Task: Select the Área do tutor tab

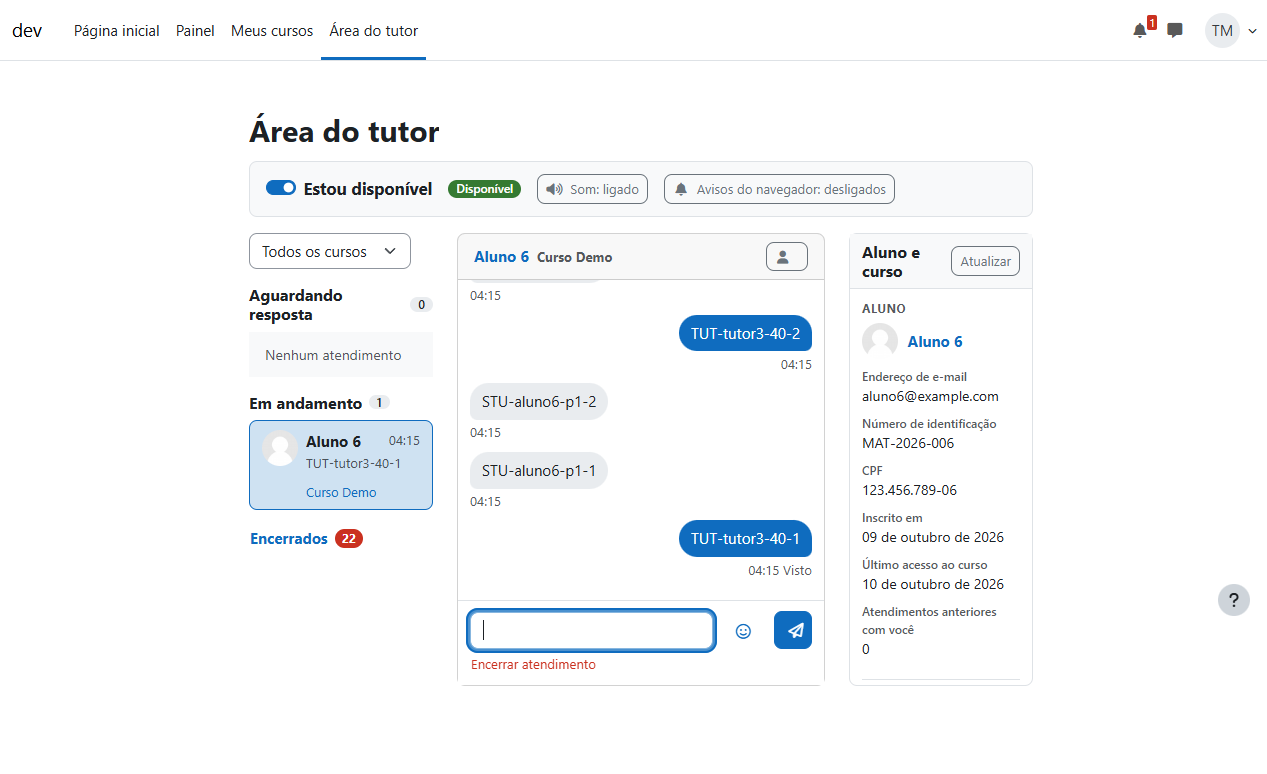Action: coord(374,31)
